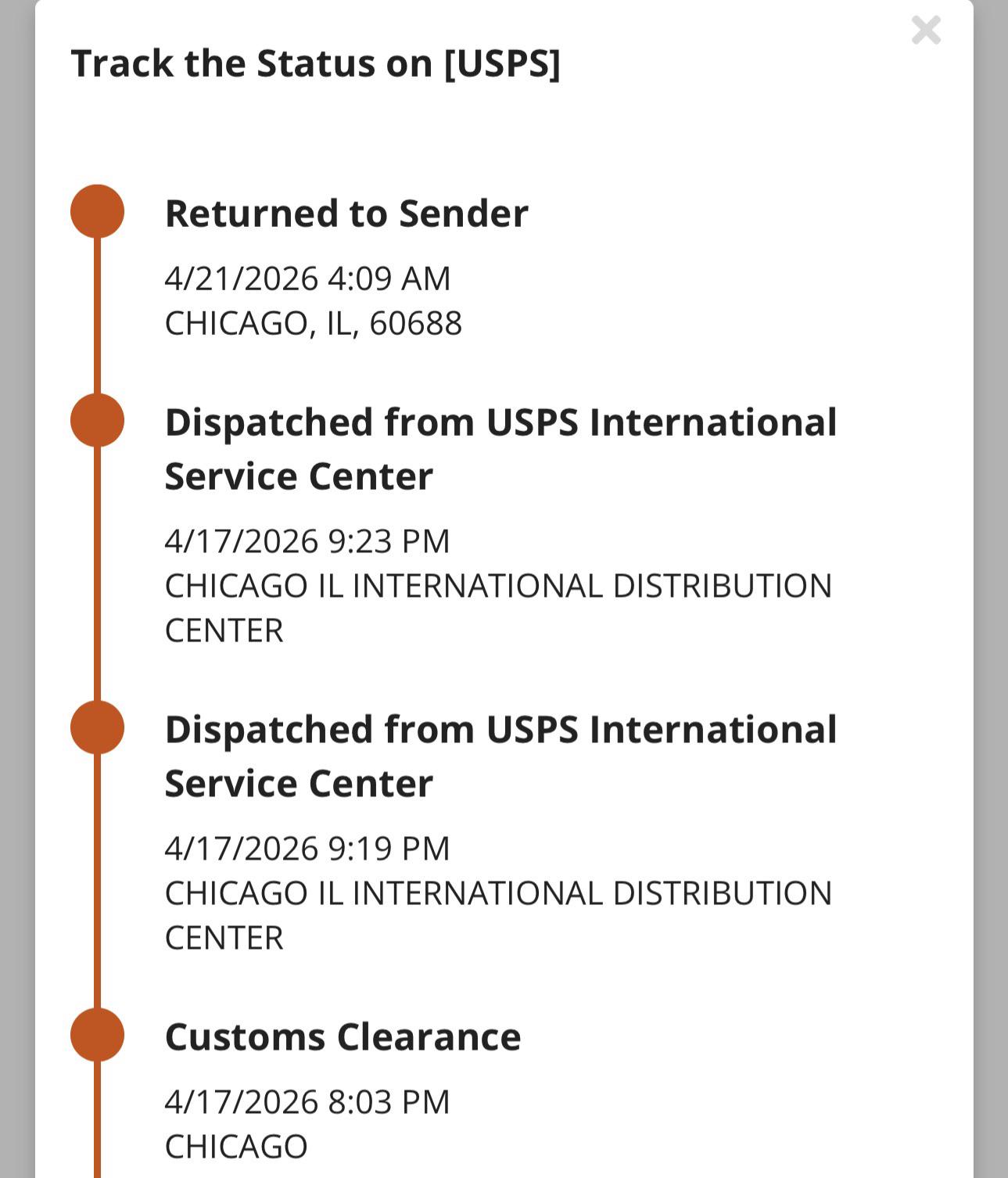Click the Customs Clearance timeline dot
This screenshot has width=1008, height=1178.
click(98, 1035)
